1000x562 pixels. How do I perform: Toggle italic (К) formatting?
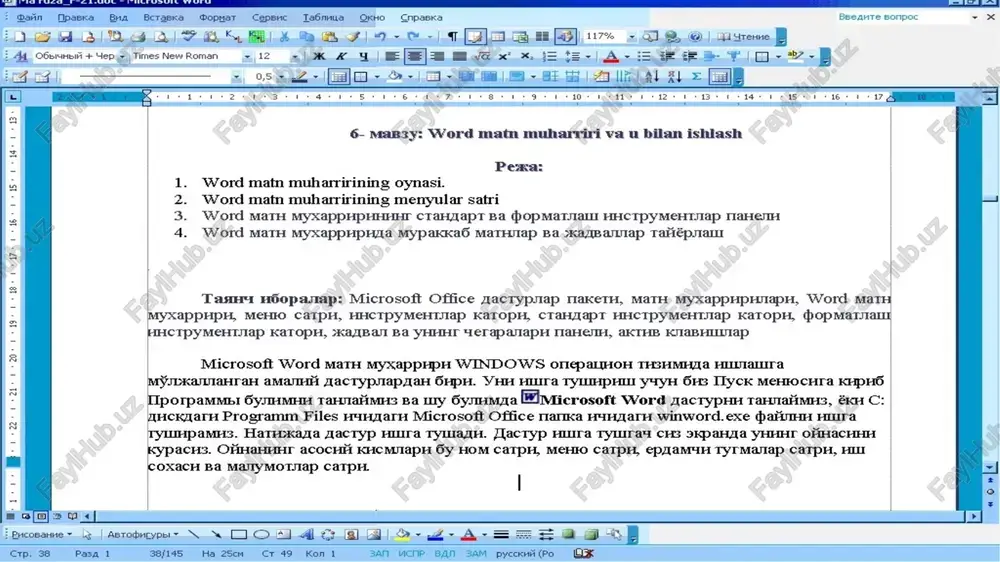(341, 57)
